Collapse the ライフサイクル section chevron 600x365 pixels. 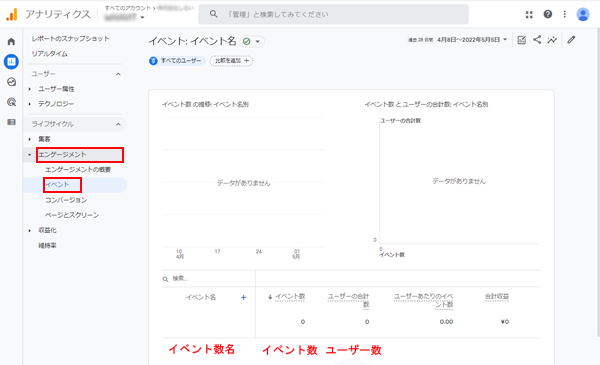[118, 124]
